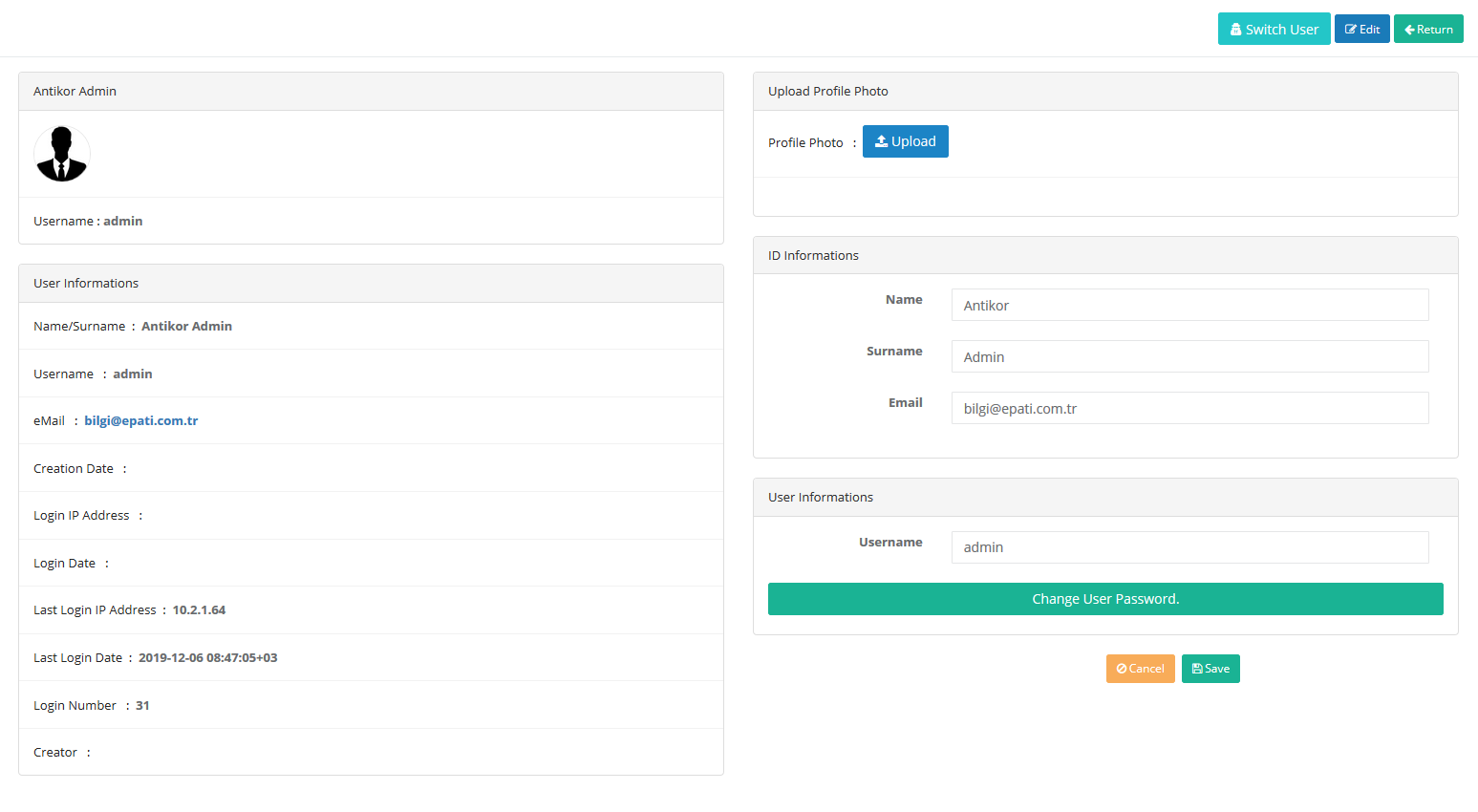Focus the Username field containing admin
The height and width of the screenshot is (812, 1478).
(1189, 547)
